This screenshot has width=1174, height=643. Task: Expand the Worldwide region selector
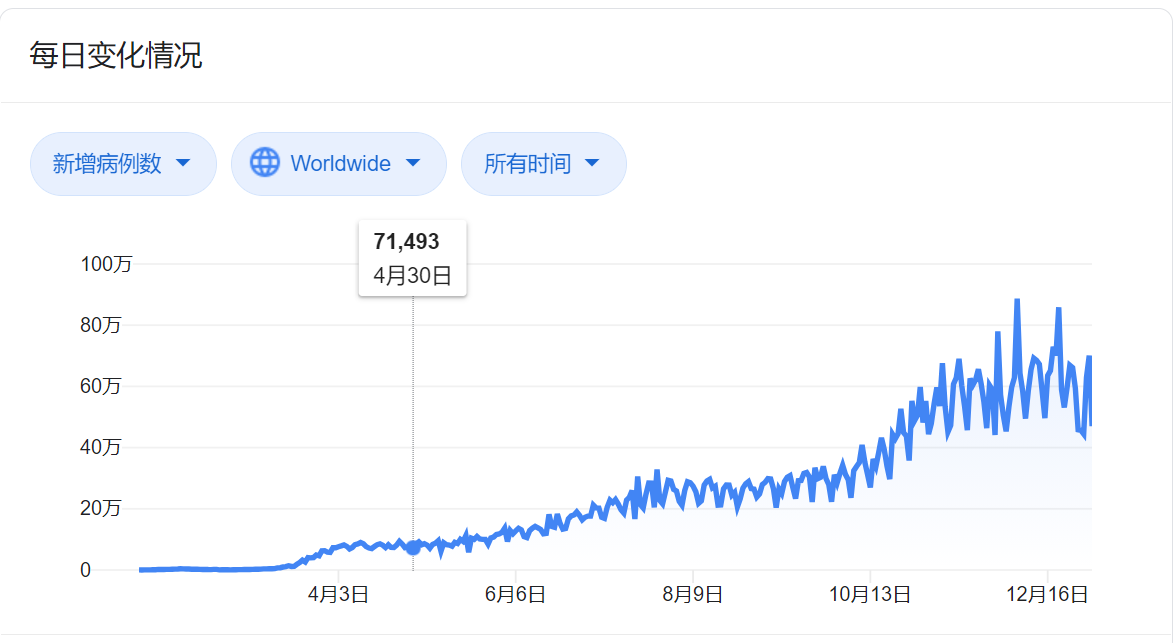pos(338,164)
